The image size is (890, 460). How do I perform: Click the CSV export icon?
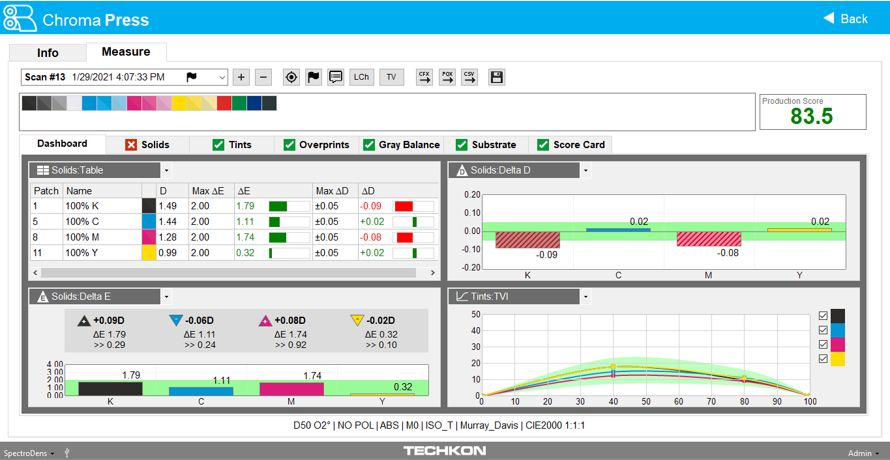(x=469, y=77)
